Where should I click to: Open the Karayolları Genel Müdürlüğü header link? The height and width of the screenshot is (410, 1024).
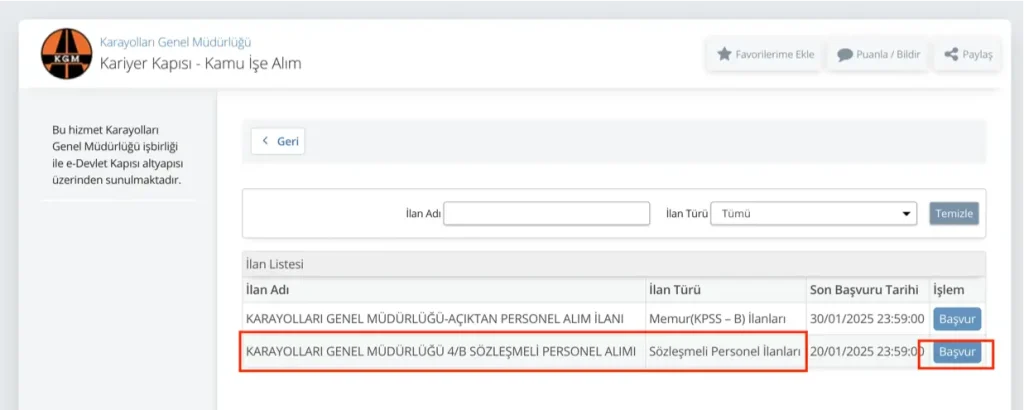point(175,42)
